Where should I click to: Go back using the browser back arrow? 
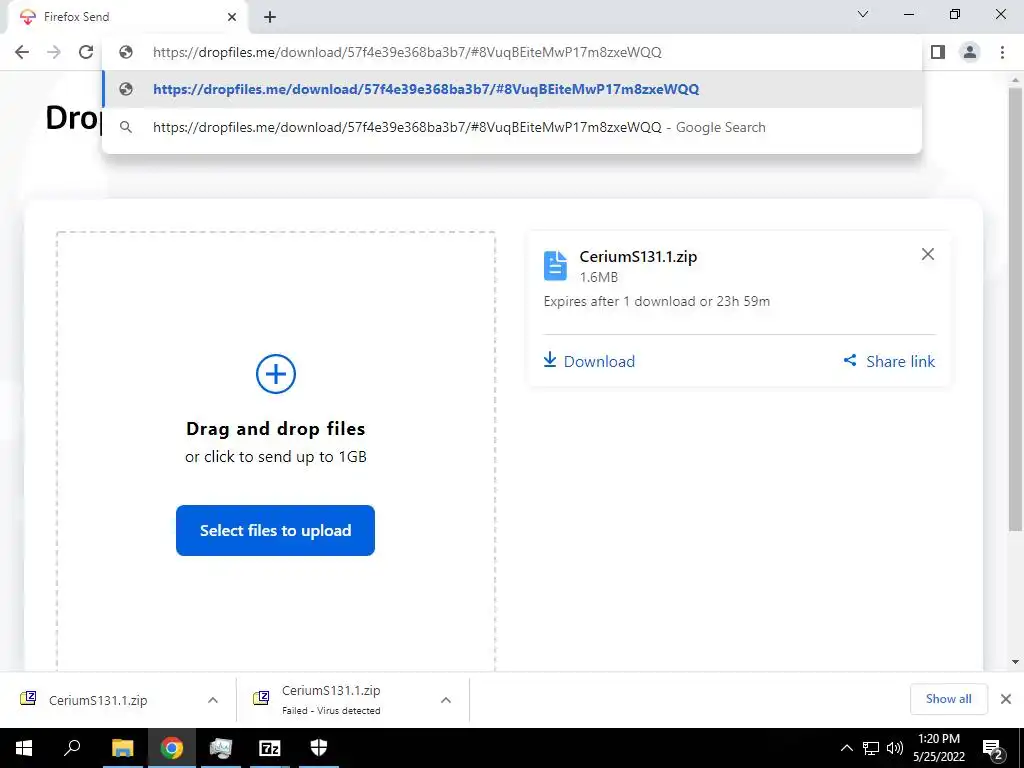click(22, 52)
